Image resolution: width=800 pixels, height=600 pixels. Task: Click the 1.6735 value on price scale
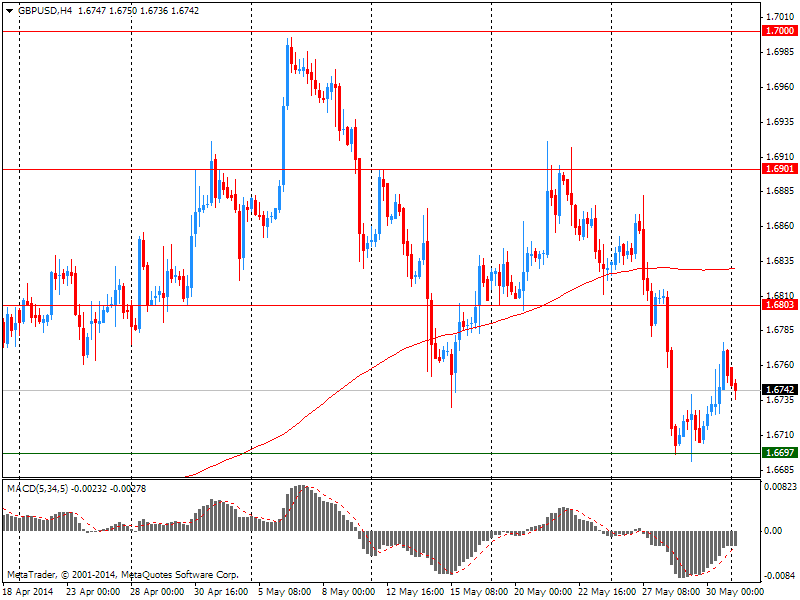point(781,399)
